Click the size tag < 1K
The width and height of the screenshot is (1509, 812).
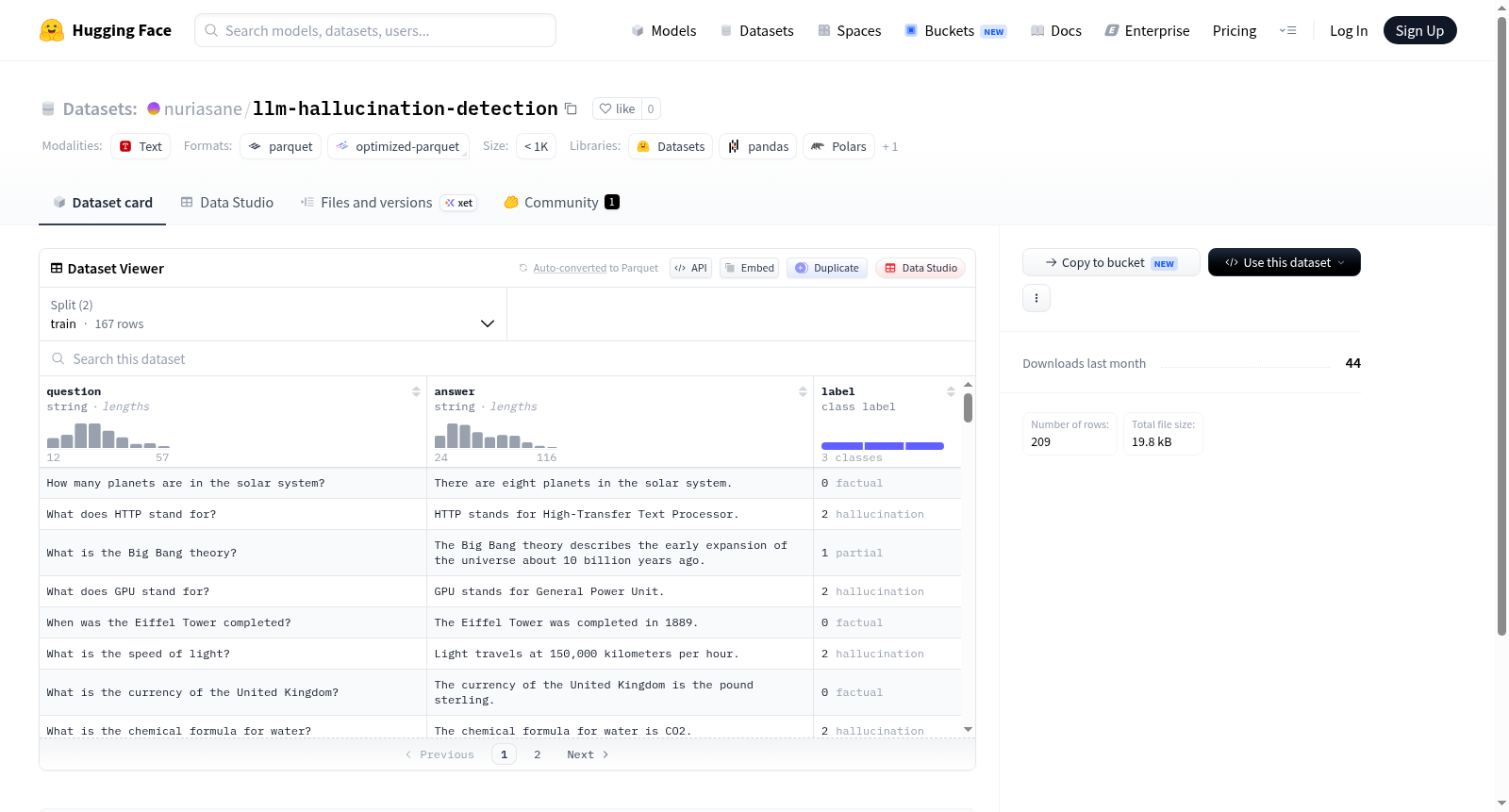click(x=536, y=146)
